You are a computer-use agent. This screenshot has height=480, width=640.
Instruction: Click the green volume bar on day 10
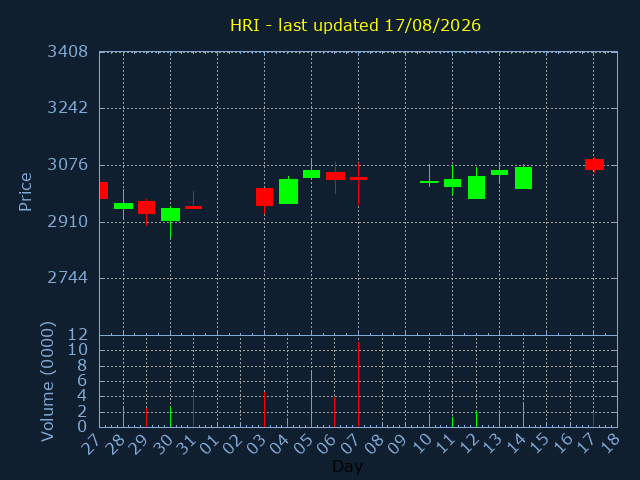point(429,421)
